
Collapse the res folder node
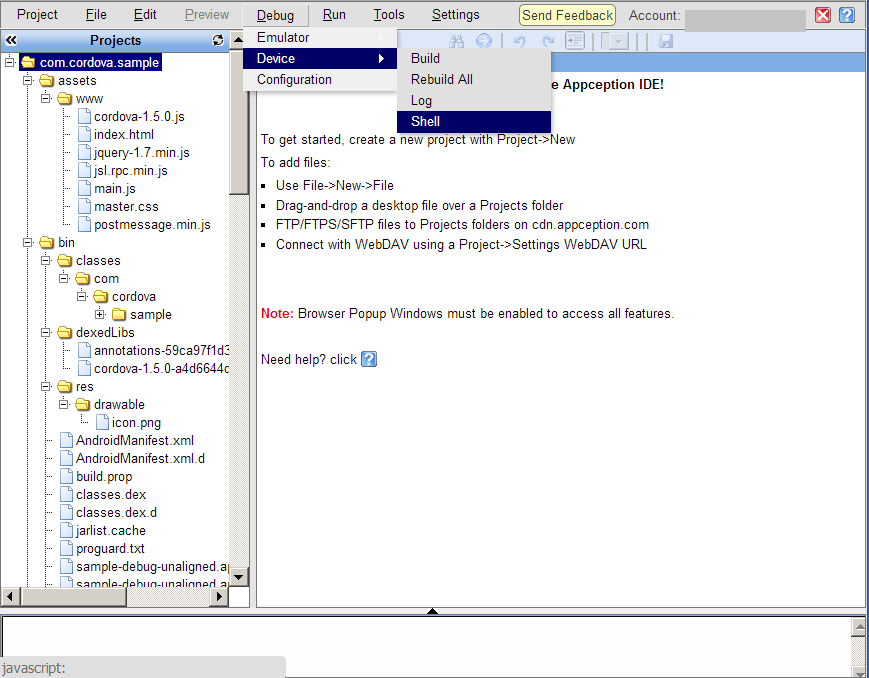tap(46, 386)
